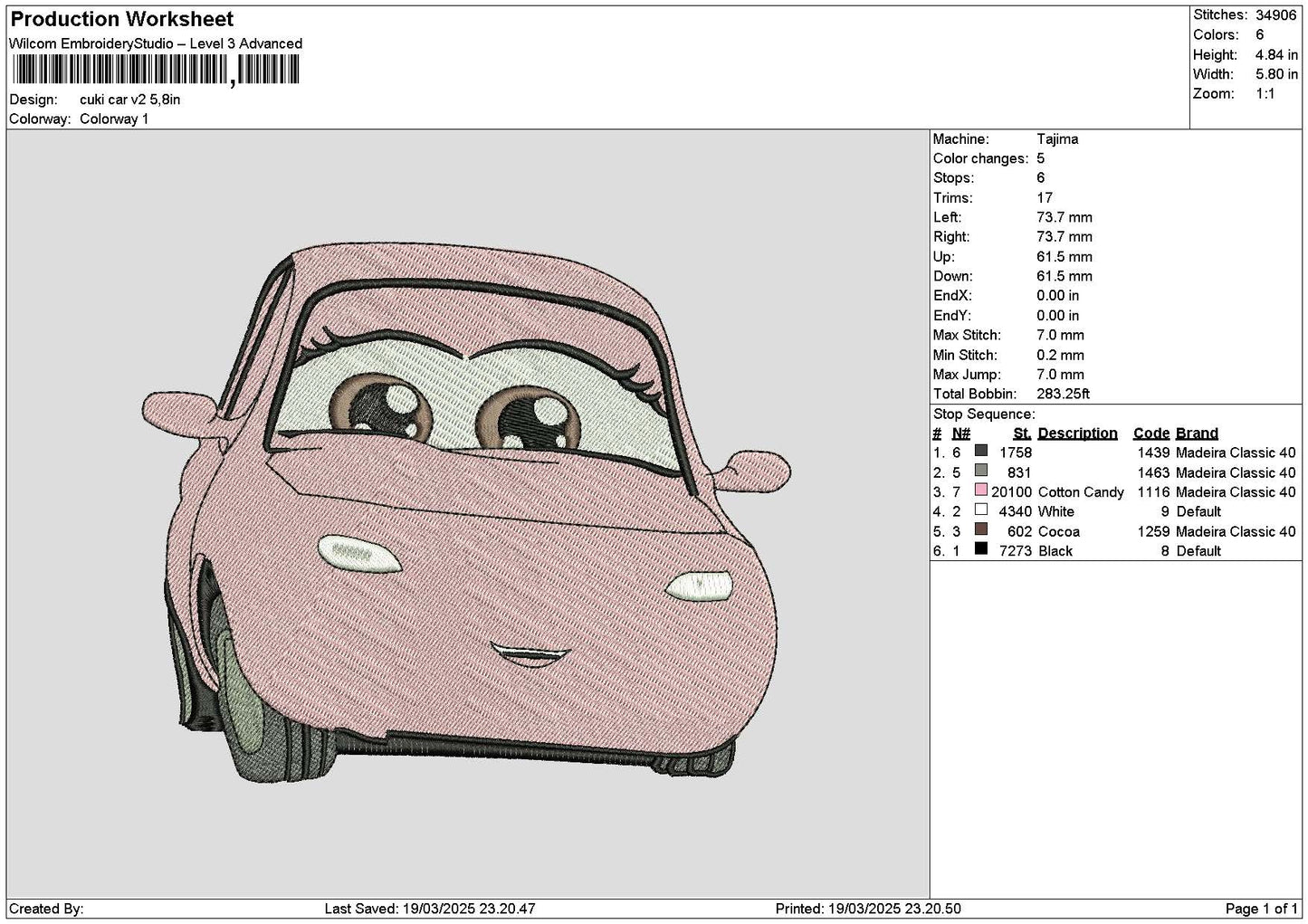Click 'Wilcom EmbroideryStudio – Level 3 Advanced' text
Image resolution: width=1308 pixels, height=924 pixels.
pos(156,43)
